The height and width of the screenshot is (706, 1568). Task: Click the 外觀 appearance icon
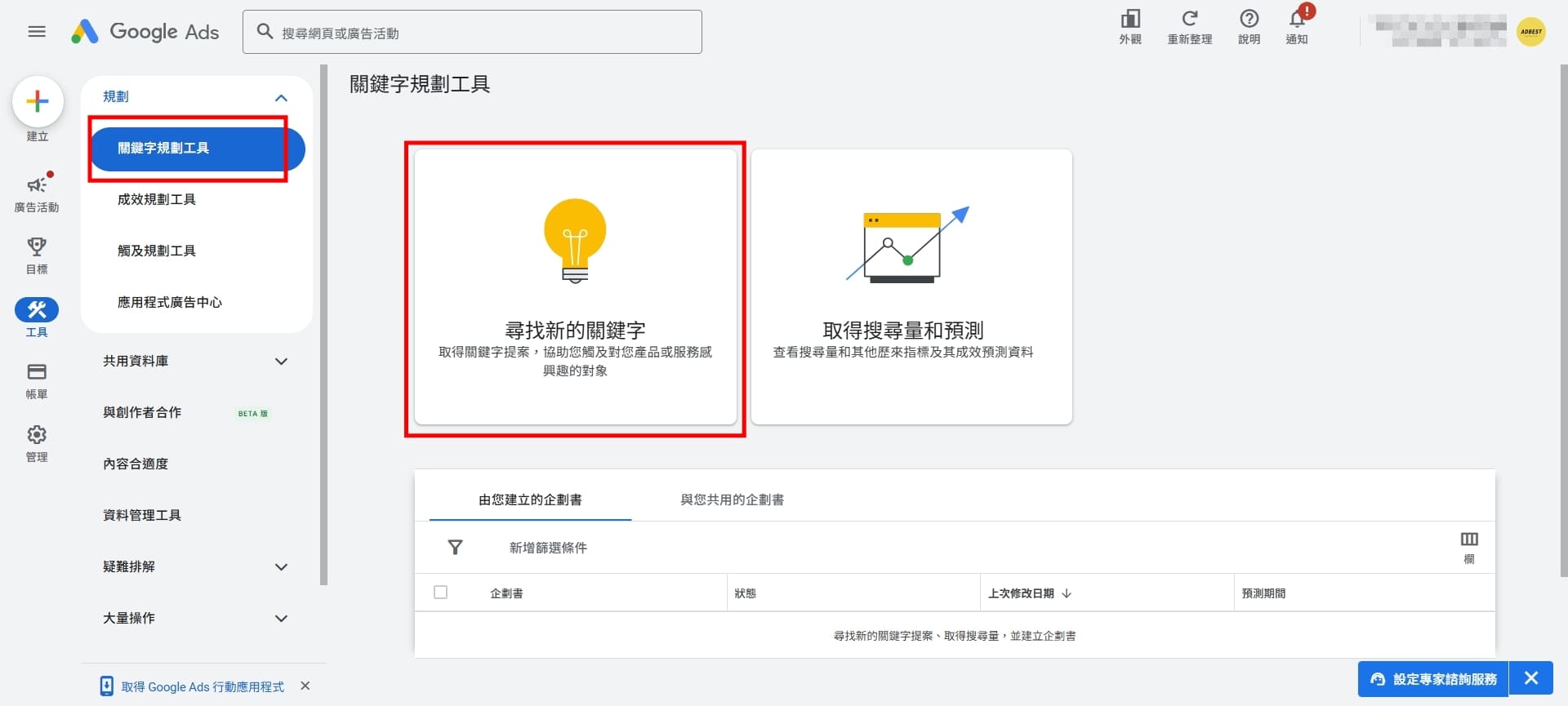point(1130,26)
